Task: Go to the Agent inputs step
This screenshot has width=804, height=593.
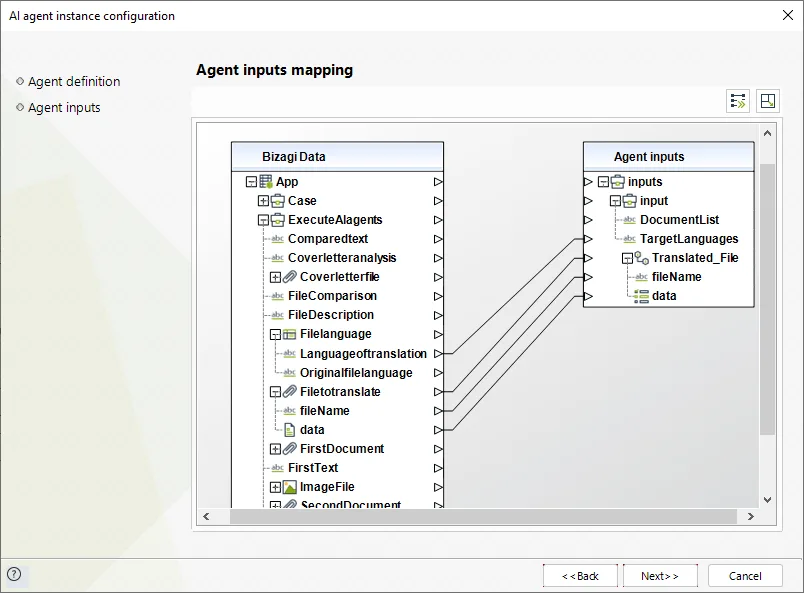Action: tap(64, 107)
